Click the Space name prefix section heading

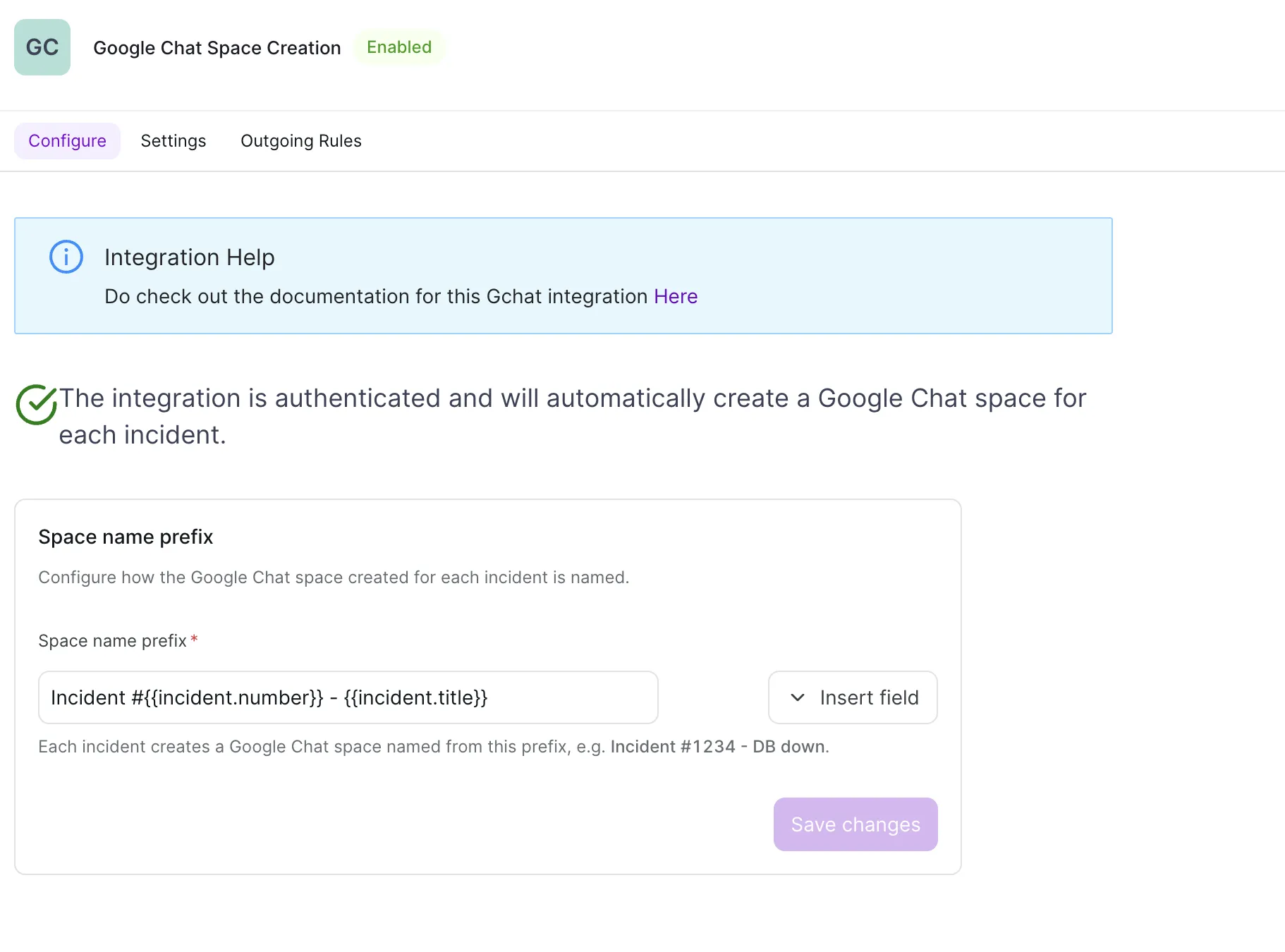coord(126,537)
